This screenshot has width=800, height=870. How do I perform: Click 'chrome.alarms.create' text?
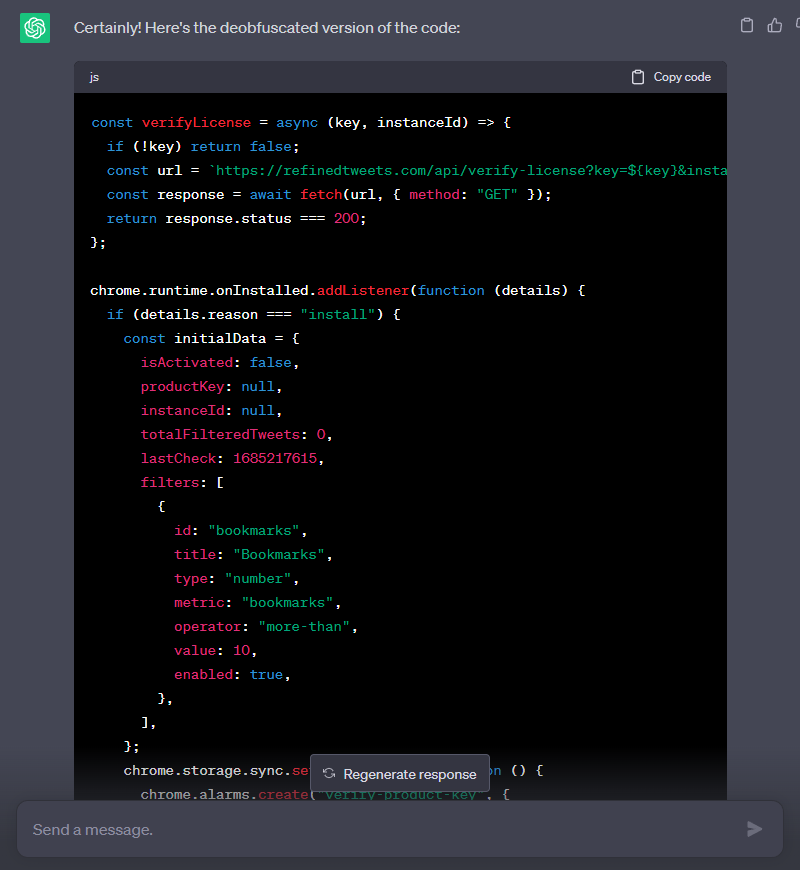point(224,795)
